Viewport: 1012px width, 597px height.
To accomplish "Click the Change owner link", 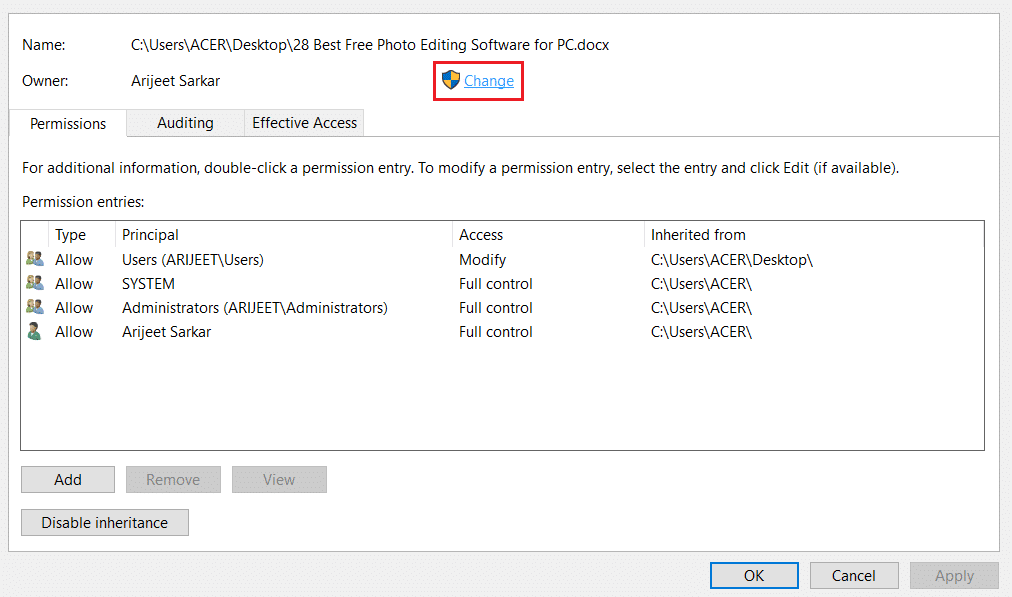I will click(x=489, y=81).
